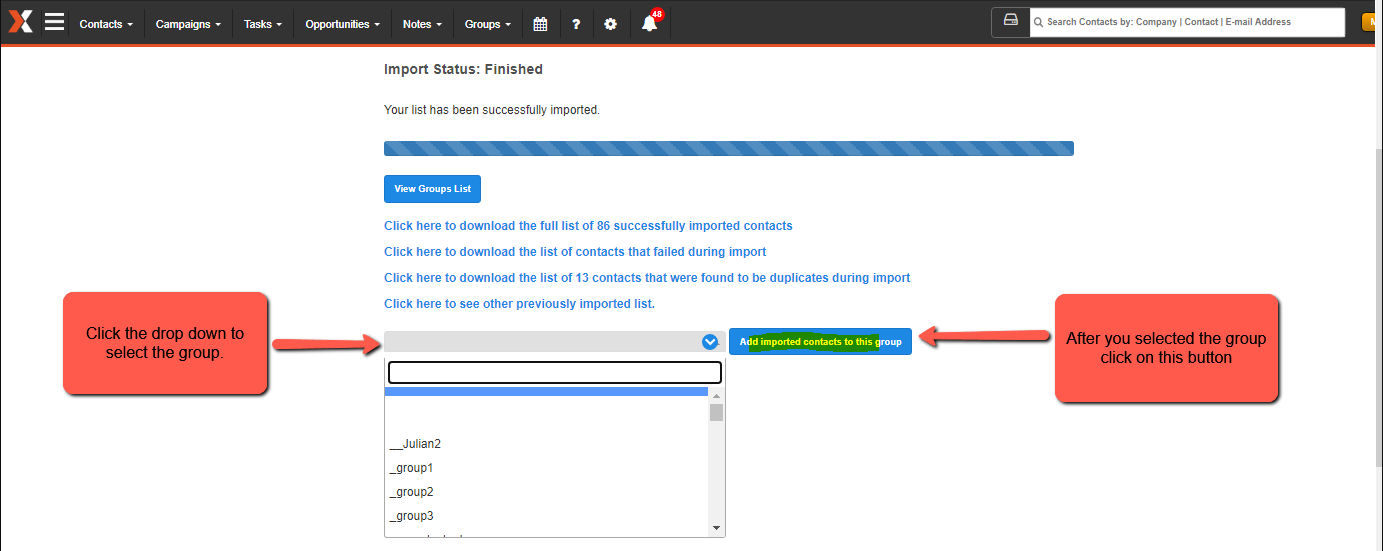Open the Notes menu in navbar

[422, 24]
